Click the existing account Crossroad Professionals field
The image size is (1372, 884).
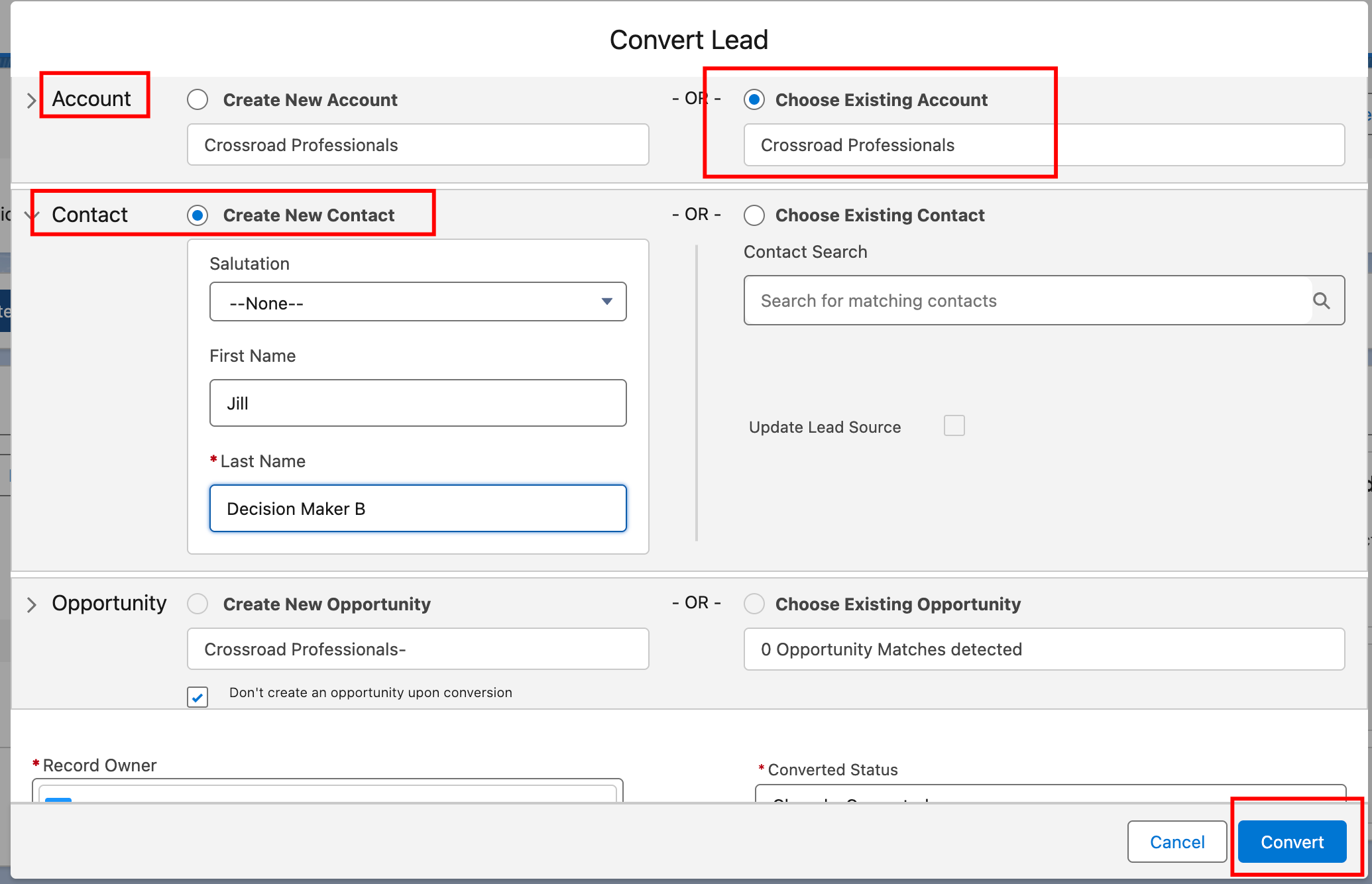click(x=1044, y=145)
